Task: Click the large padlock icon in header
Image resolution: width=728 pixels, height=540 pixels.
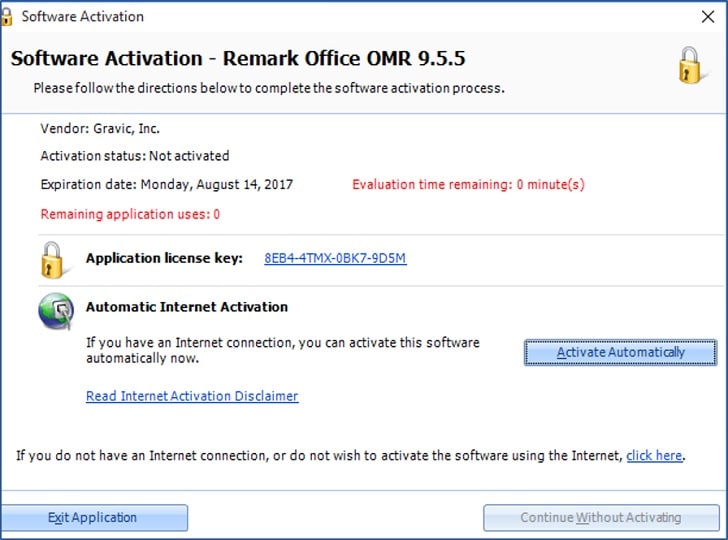Action: 690,65
